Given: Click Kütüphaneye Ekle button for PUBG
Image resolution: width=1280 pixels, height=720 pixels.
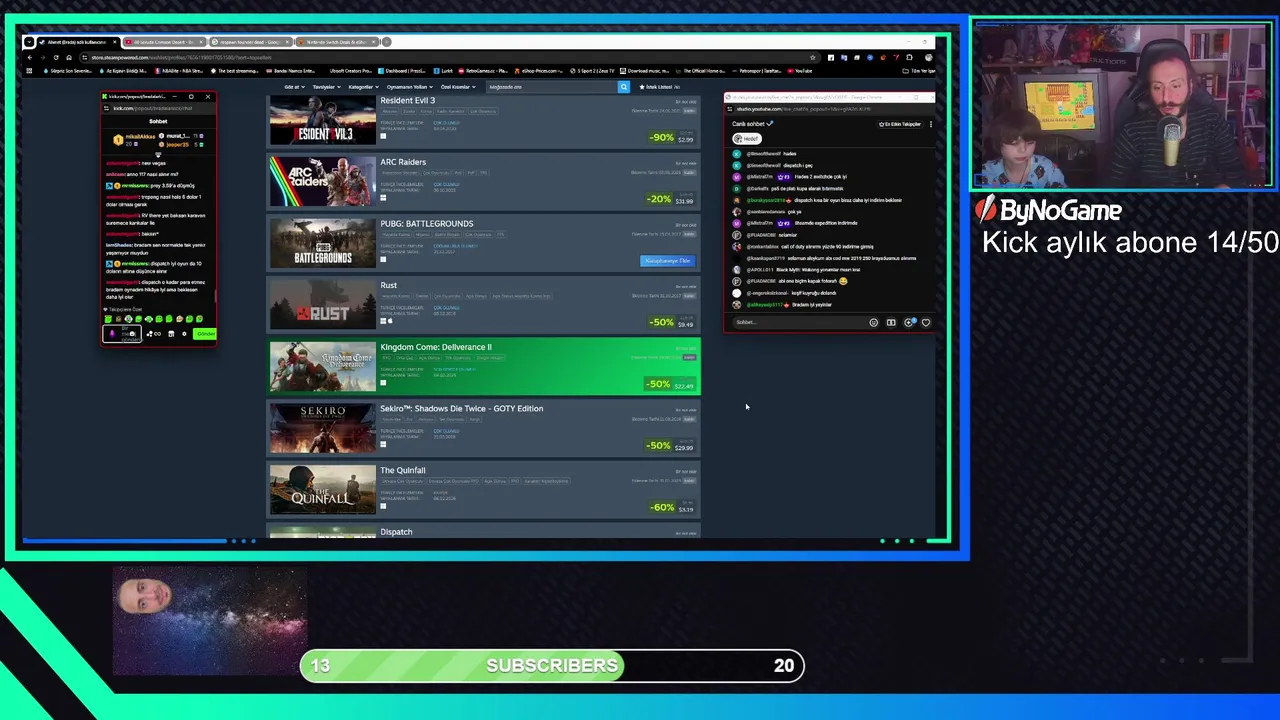Looking at the screenshot, I should pyautogui.click(x=667, y=261).
